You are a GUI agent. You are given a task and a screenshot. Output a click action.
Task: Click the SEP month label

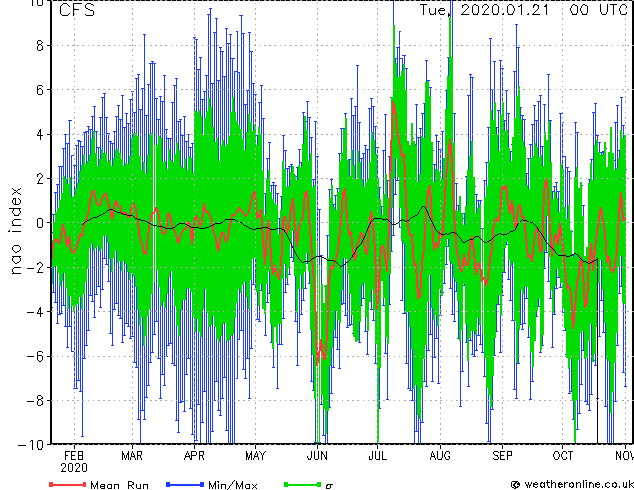(502, 456)
